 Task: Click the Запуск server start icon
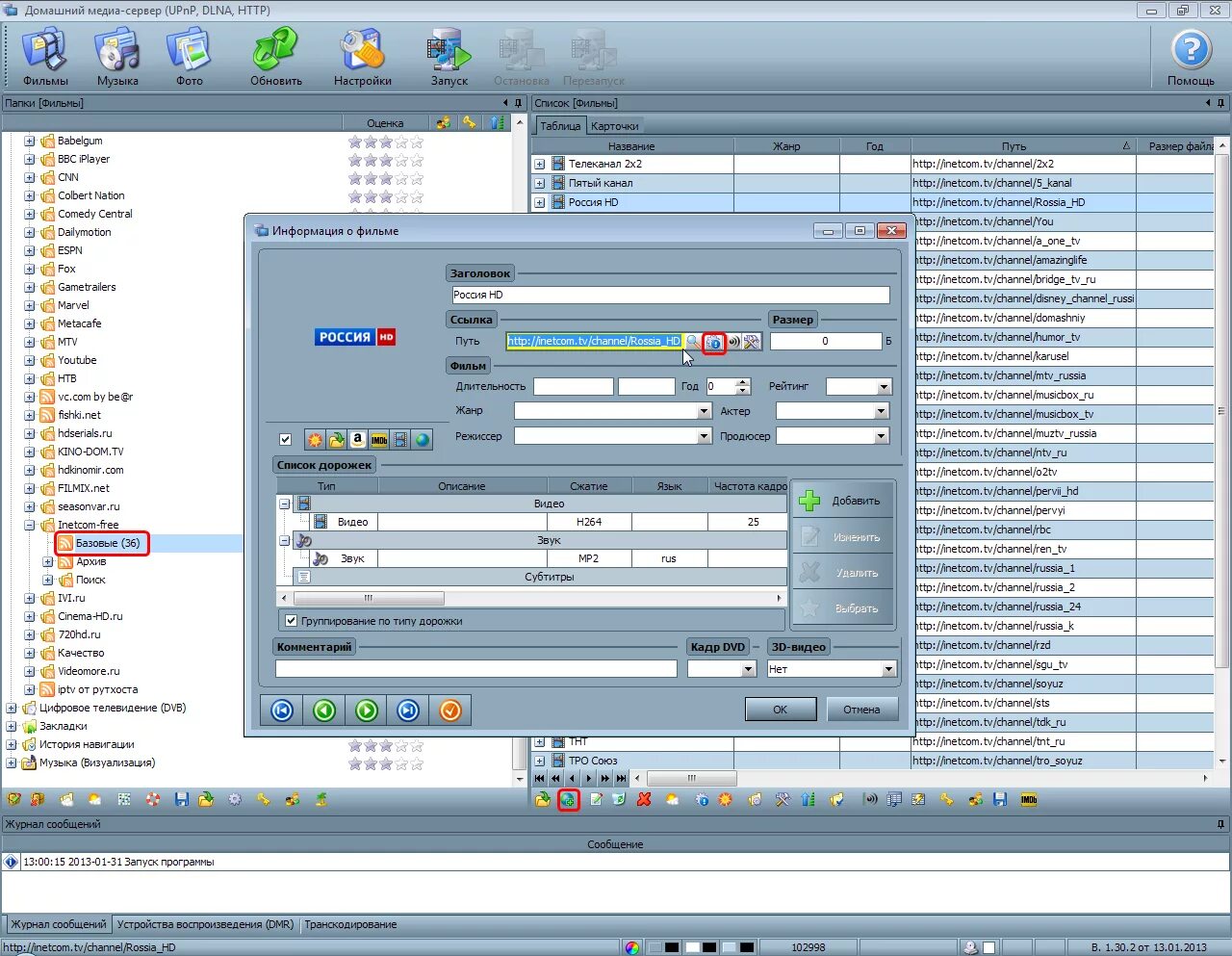click(449, 58)
